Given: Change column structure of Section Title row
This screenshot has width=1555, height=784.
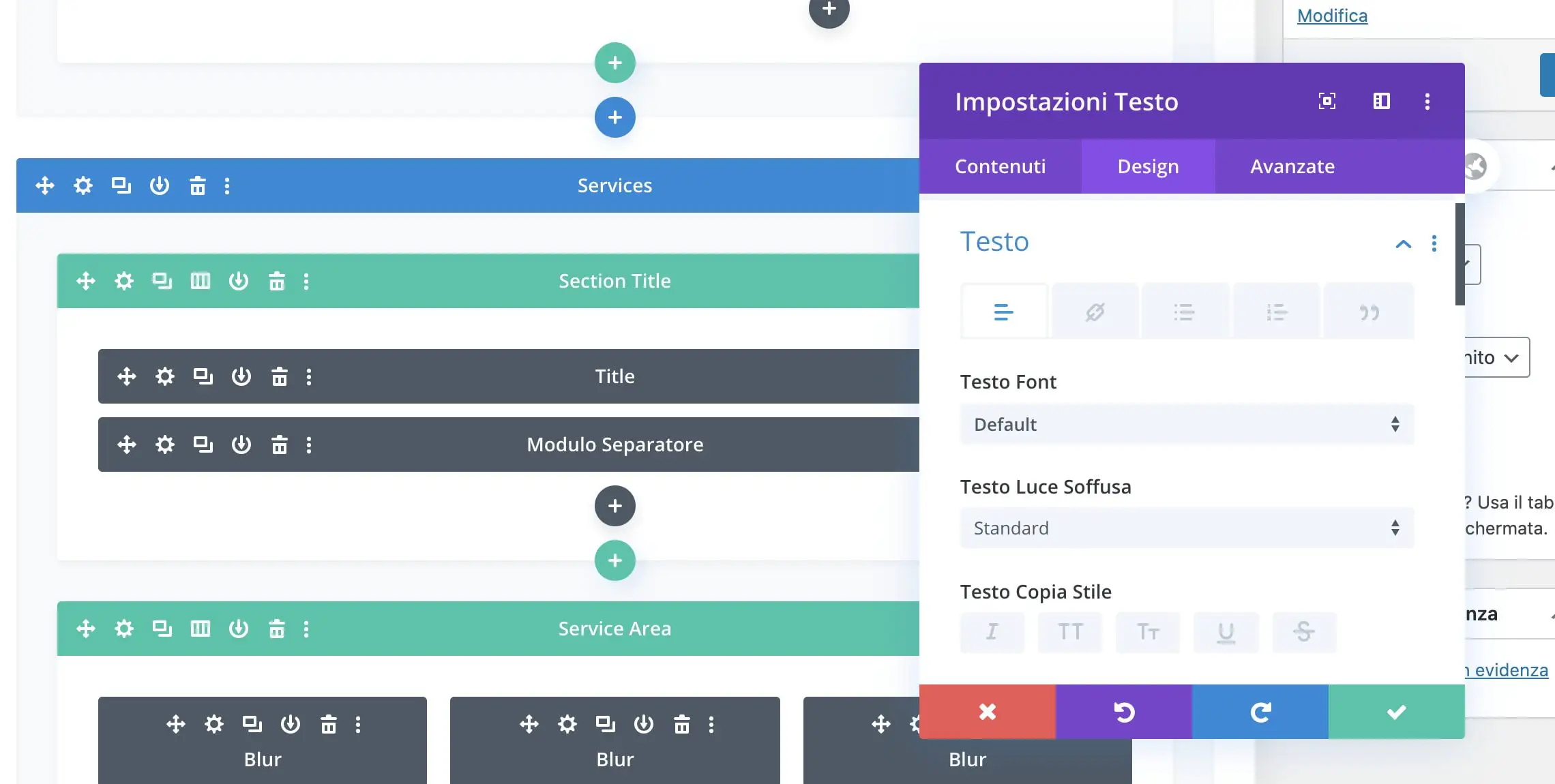Looking at the screenshot, I should (x=201, y=281).
